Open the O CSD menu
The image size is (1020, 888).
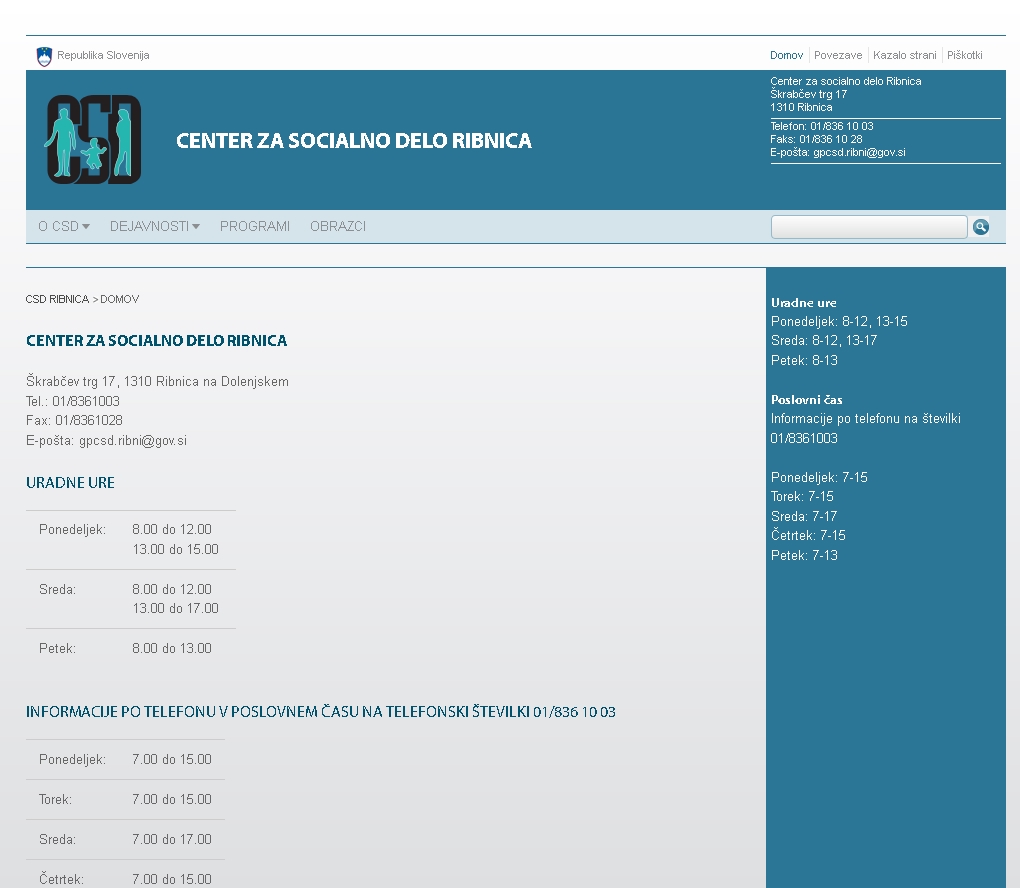pos(58,226)
